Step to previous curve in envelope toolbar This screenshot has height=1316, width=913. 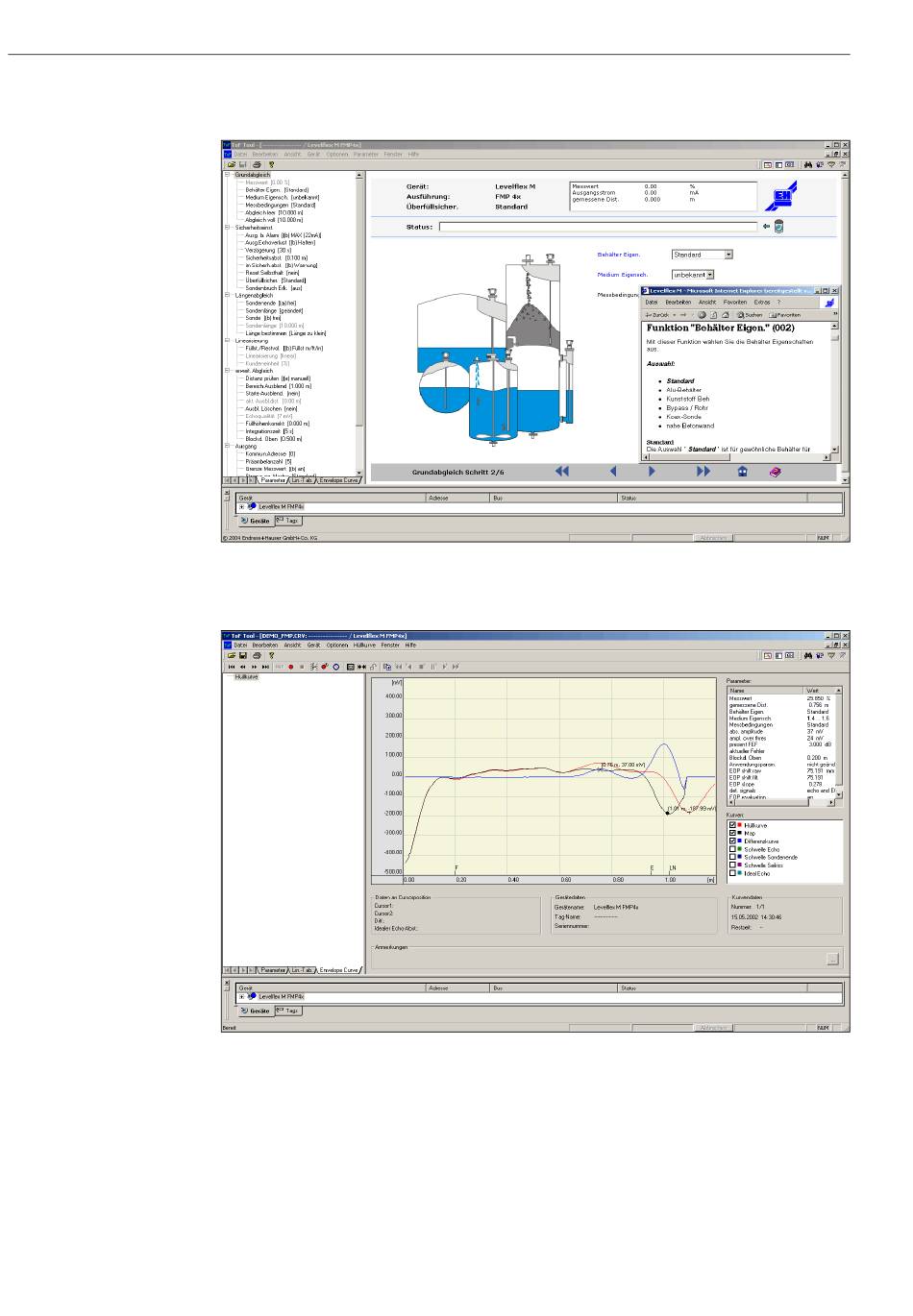[243, 666]
